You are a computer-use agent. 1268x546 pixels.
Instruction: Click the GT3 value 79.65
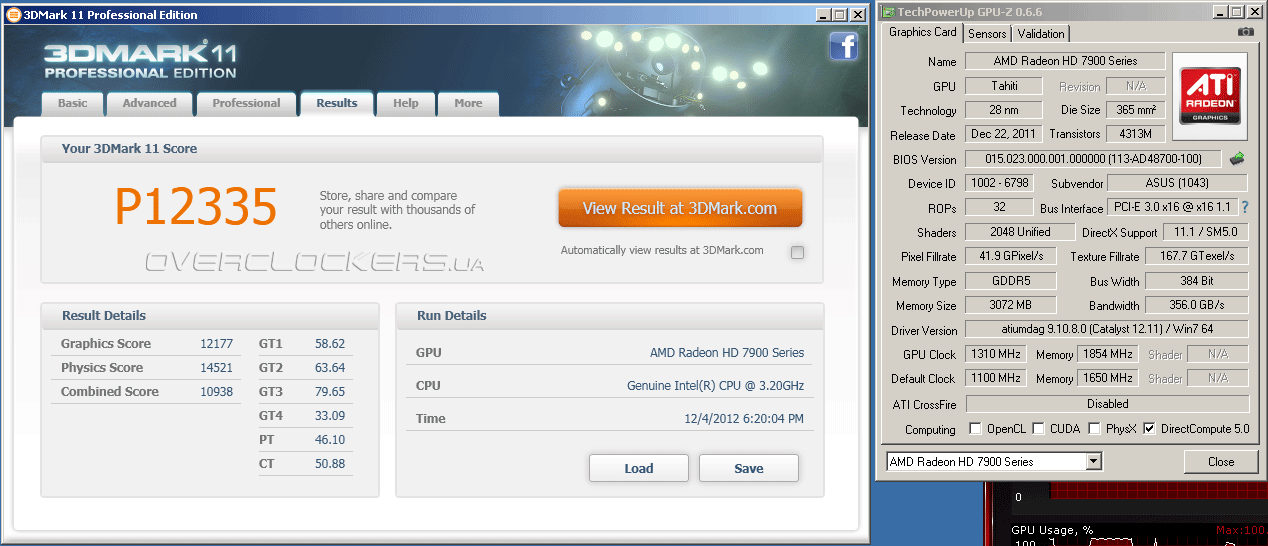tap(330, 391)
